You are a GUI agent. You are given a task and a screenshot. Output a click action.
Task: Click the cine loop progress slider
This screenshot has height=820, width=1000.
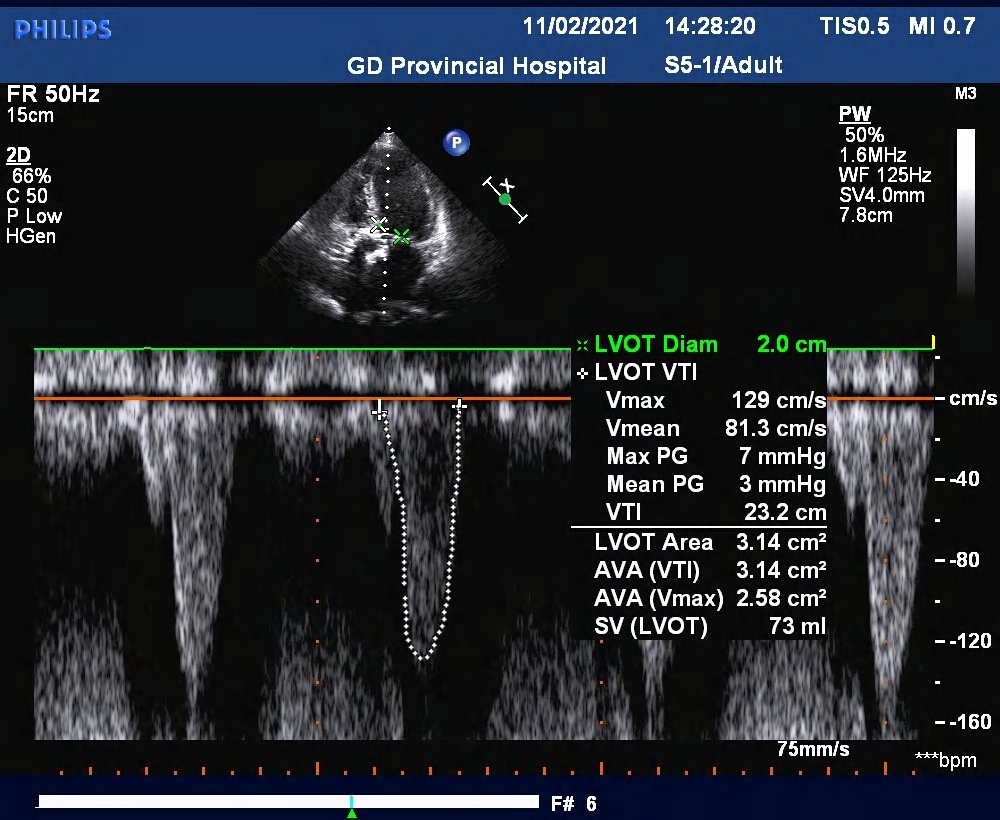click(x=288, y=801)
